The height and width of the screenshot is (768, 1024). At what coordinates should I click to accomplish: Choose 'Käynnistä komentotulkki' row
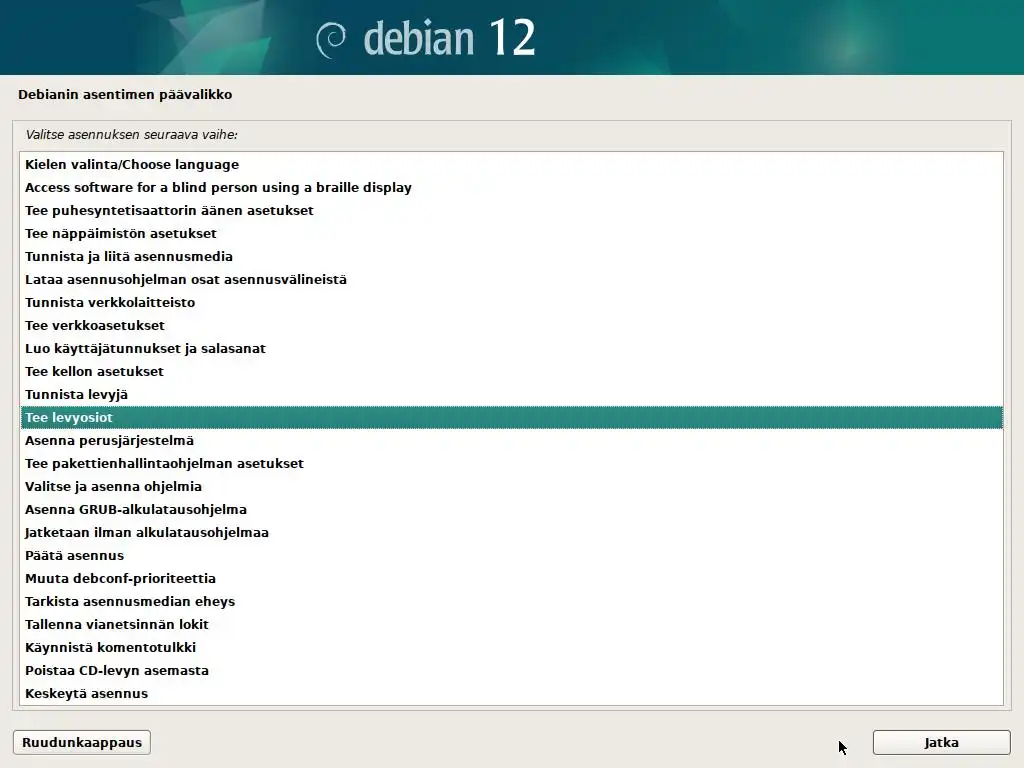(512, 647)
